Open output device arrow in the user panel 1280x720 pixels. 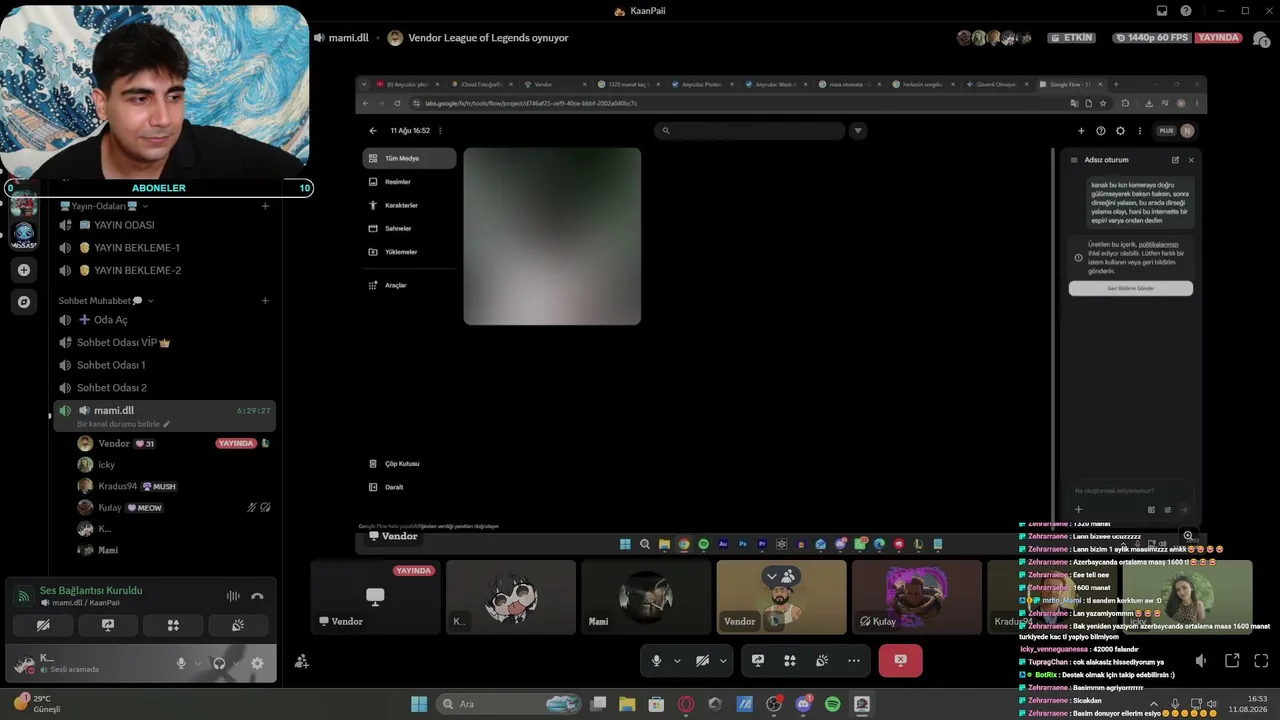point(236,663)
